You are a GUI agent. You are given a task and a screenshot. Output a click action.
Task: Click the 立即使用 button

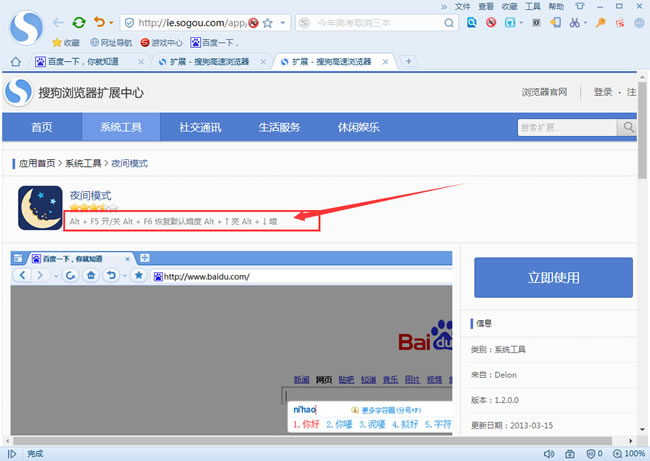tap(553, 277)
